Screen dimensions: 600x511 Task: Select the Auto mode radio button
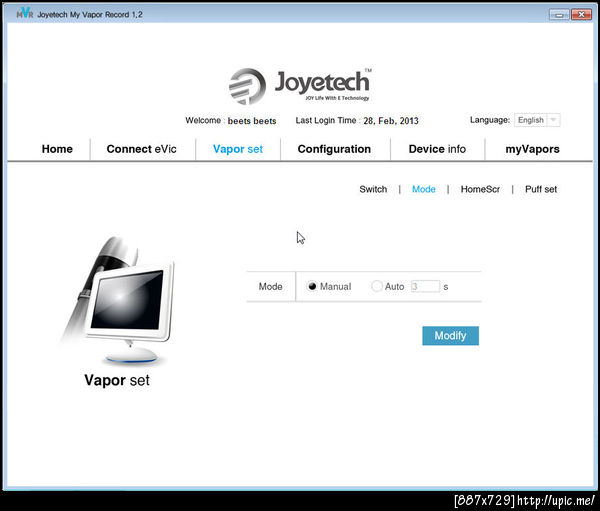coord(377,286)
